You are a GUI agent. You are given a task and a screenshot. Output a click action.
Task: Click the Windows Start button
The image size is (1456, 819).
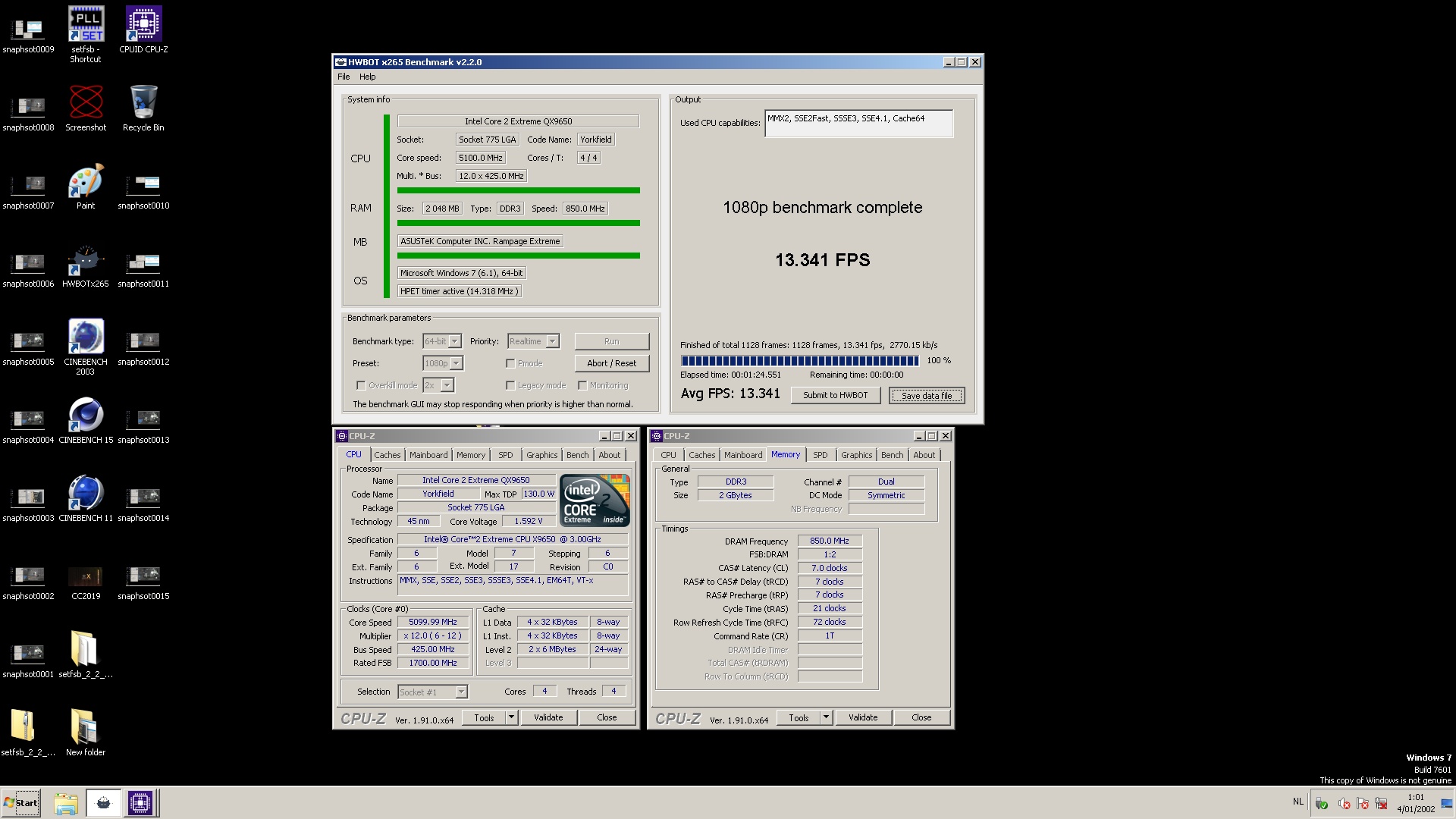point(20,803)
